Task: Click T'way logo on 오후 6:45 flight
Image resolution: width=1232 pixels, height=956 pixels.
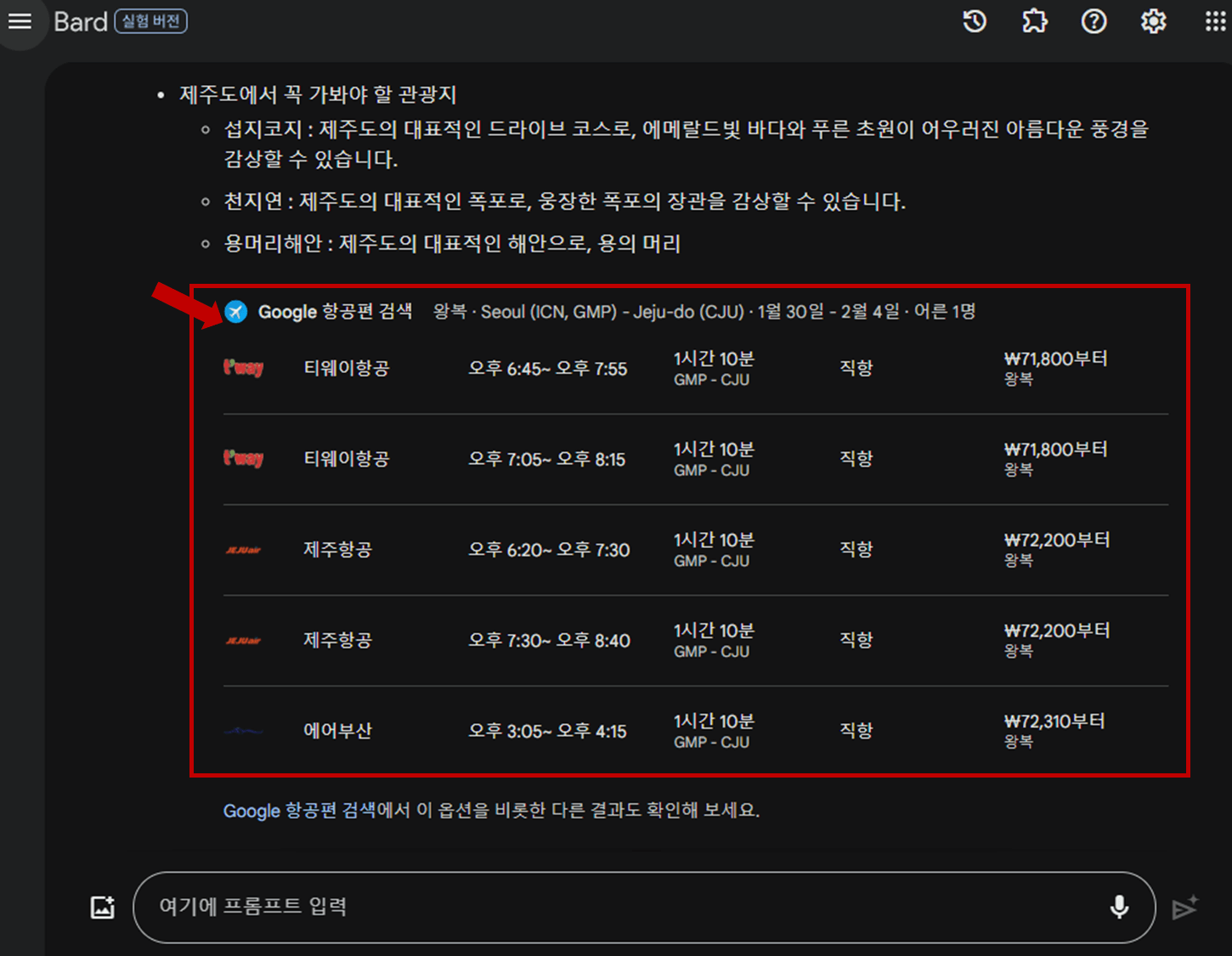Action: (x=243, y=368)
